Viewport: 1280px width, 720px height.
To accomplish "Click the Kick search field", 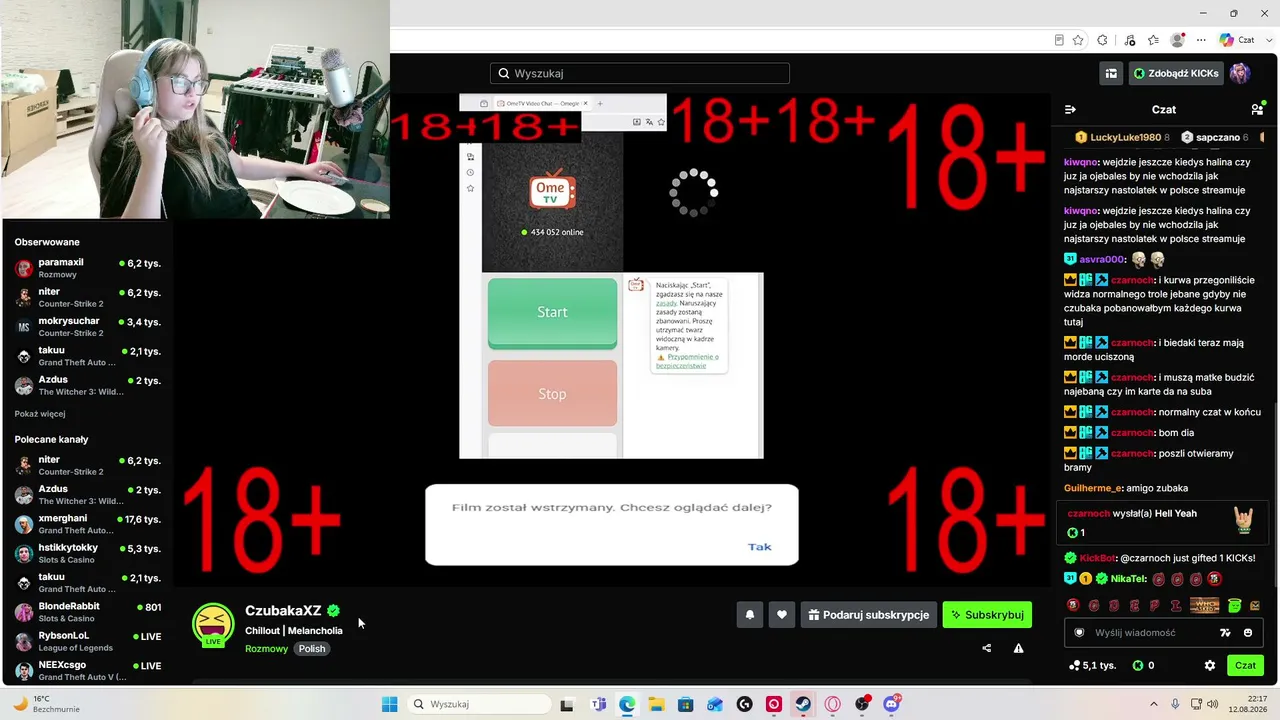I will click(640, 73).
